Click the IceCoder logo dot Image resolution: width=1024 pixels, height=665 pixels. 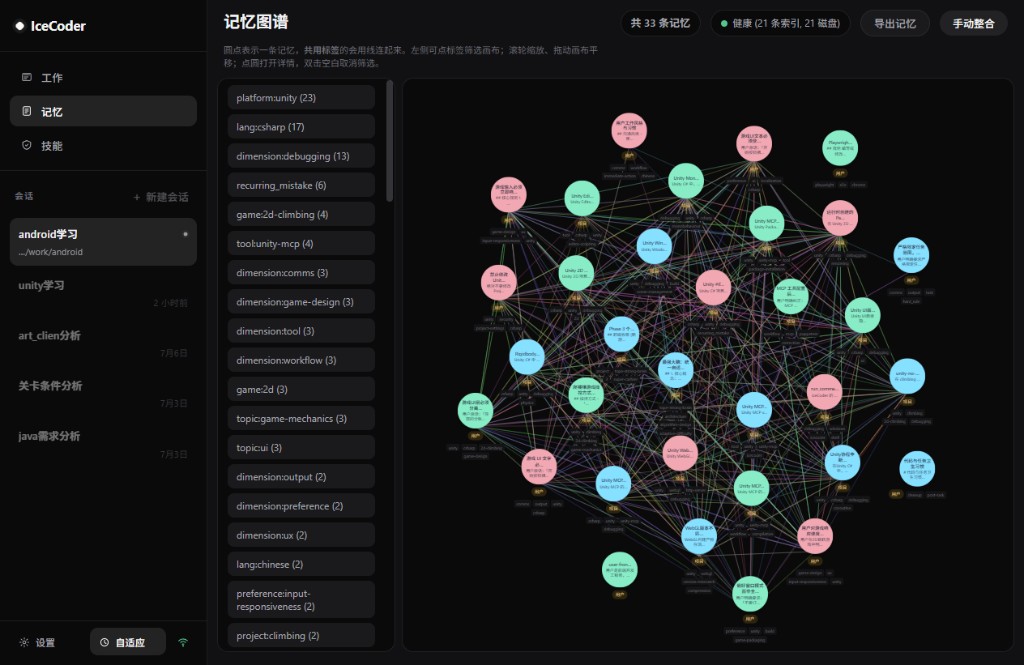[x=20, y=26]
